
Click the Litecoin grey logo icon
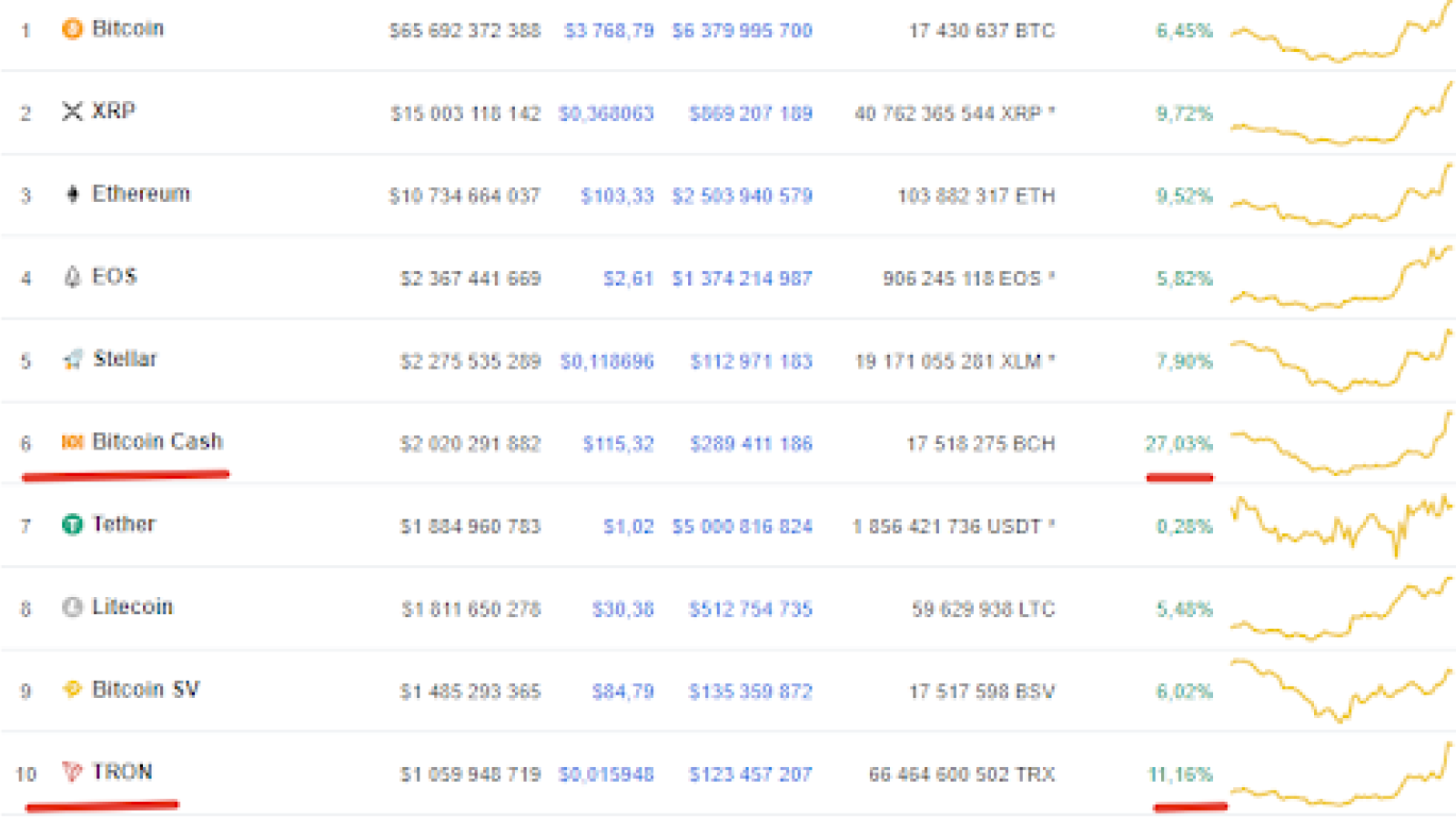coord(72,607)
